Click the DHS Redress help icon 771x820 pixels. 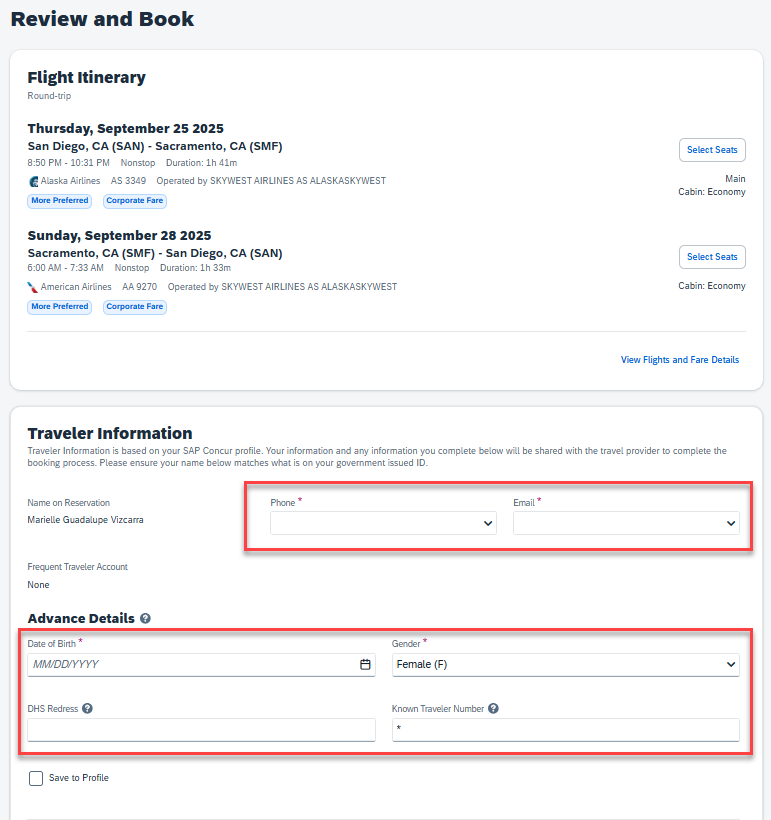click(87, 709)
